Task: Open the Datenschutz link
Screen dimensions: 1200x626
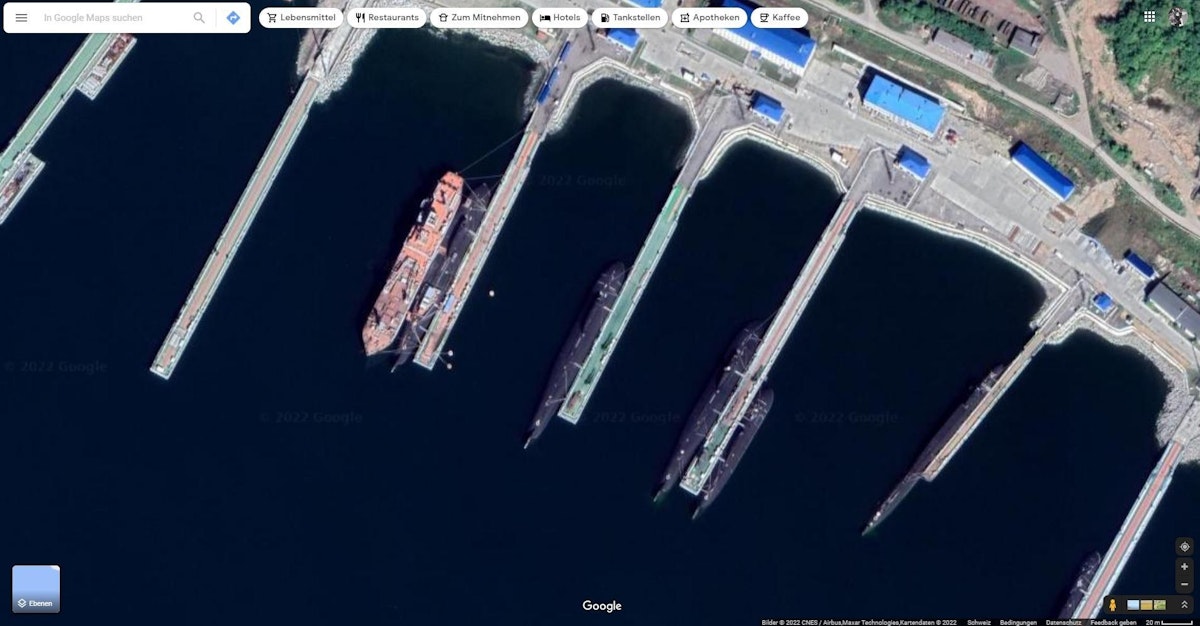Action: coord(1062,622)
